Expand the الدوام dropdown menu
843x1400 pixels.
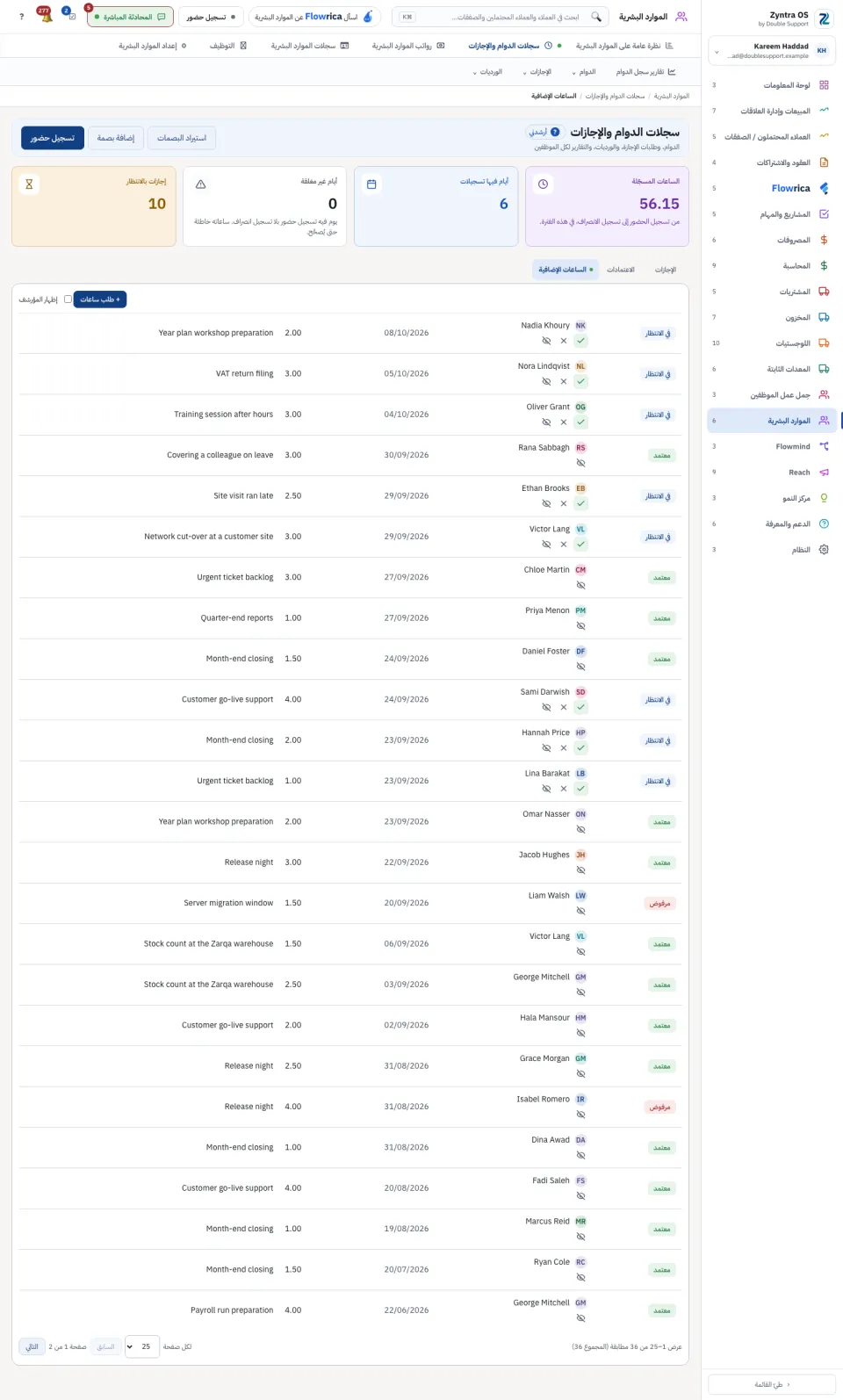point(584,72)
